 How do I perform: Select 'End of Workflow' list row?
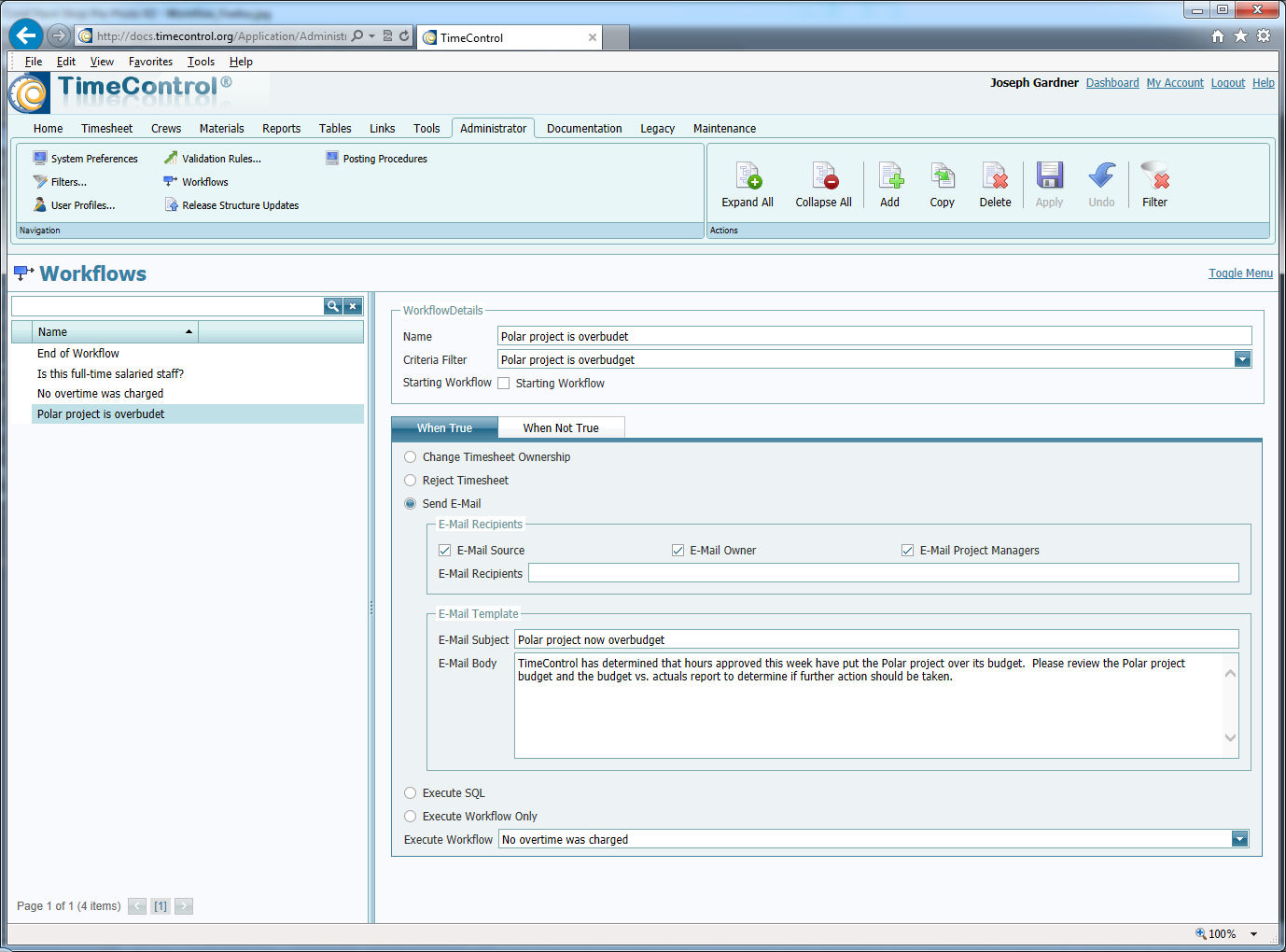pyautogui.click(x=198, y=354)
